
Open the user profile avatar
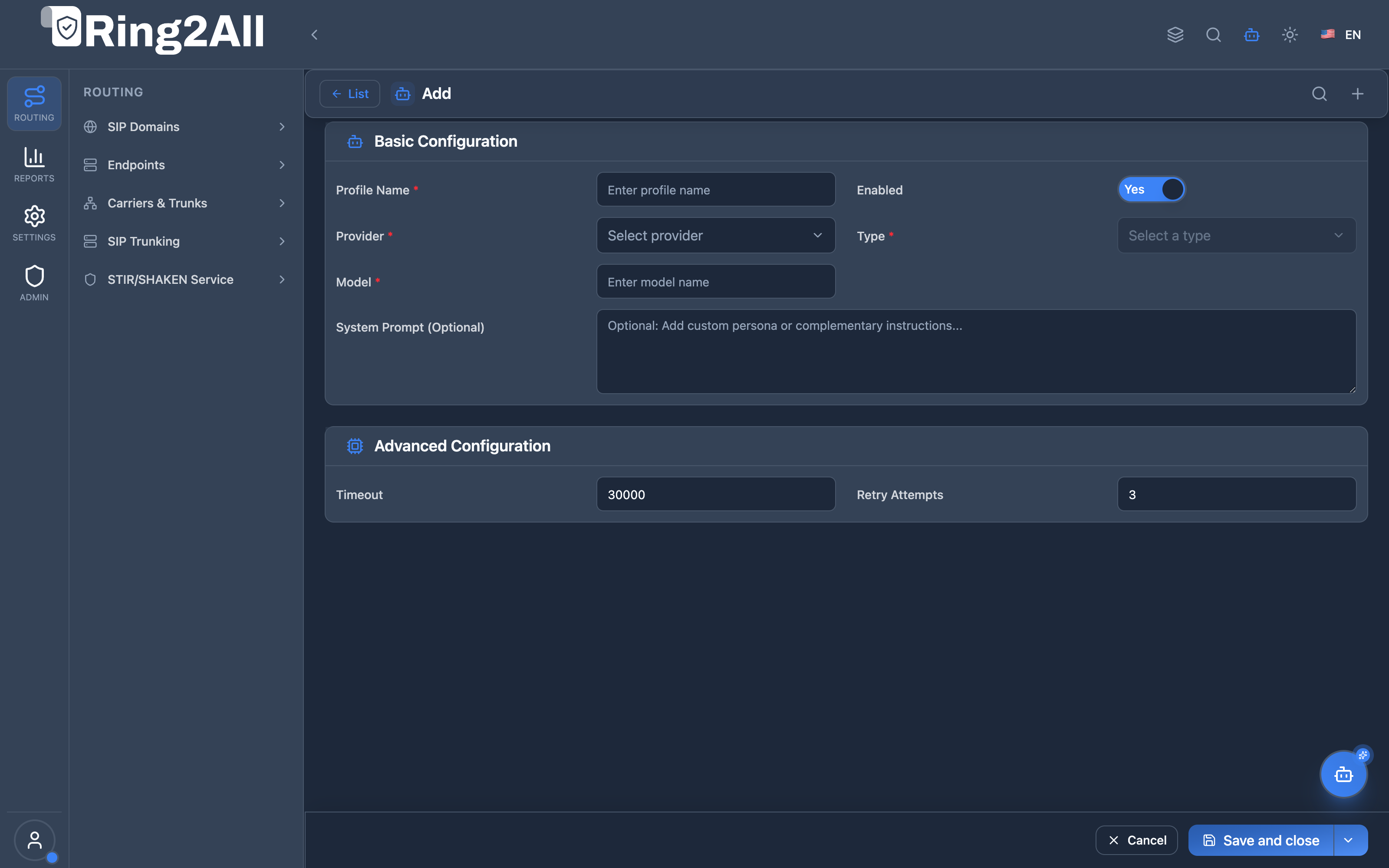(34, 841)
